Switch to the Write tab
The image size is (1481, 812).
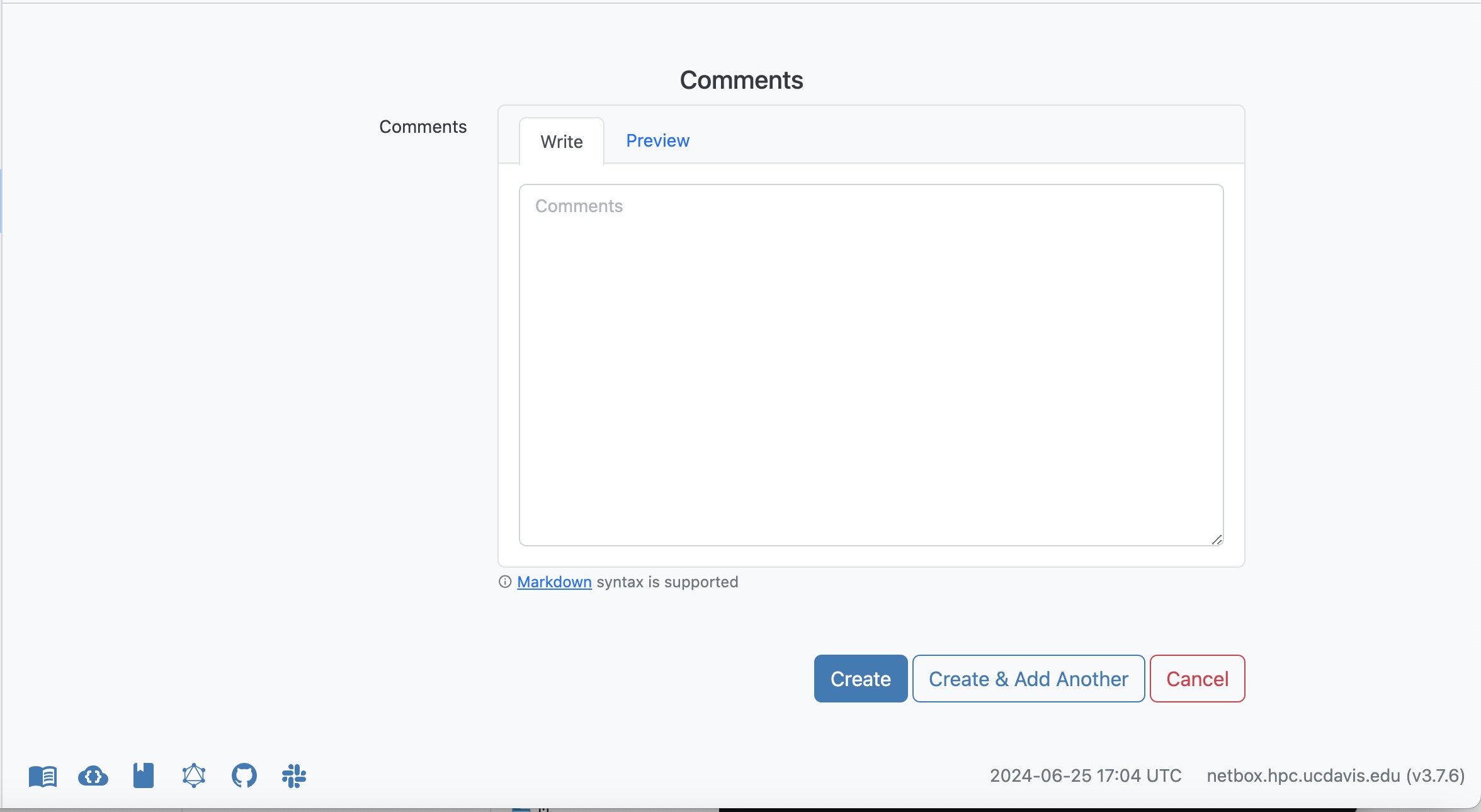[x=561, y=142]
